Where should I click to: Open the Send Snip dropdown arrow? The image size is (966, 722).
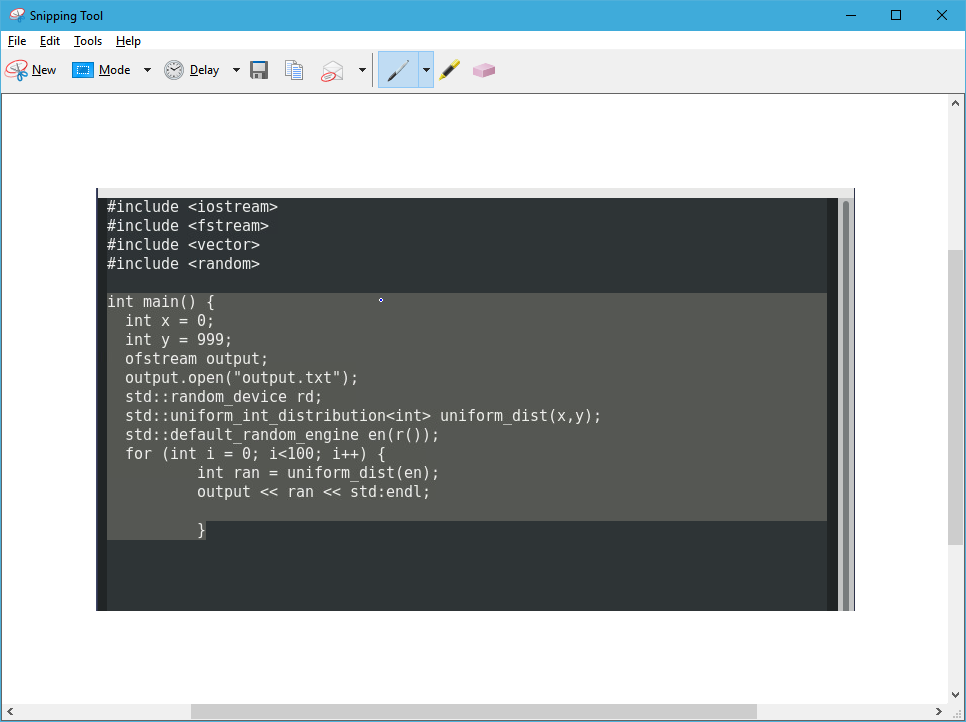[362, 70]
